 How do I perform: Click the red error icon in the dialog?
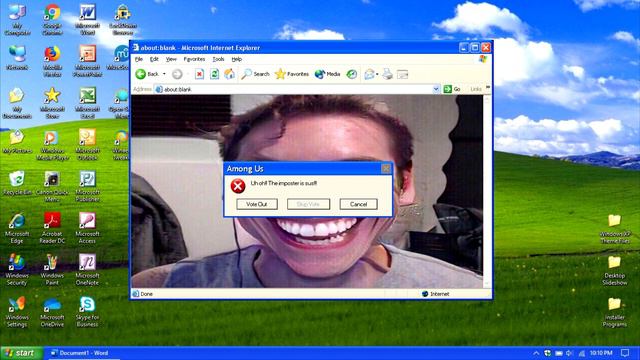(x=238, y=186)
